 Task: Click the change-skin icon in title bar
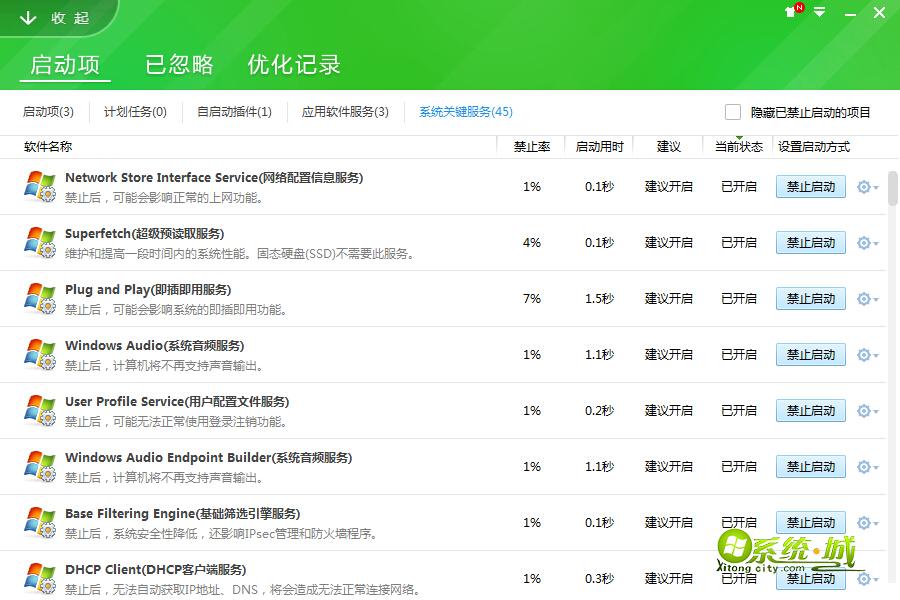(790, 13)
